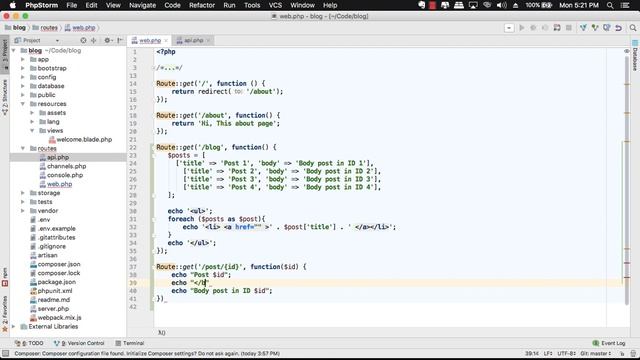The width and height of the screenshot is (640, 360).
Task: Open the Refactor menu
Action: pyautogui.click(x=202, y=5)
